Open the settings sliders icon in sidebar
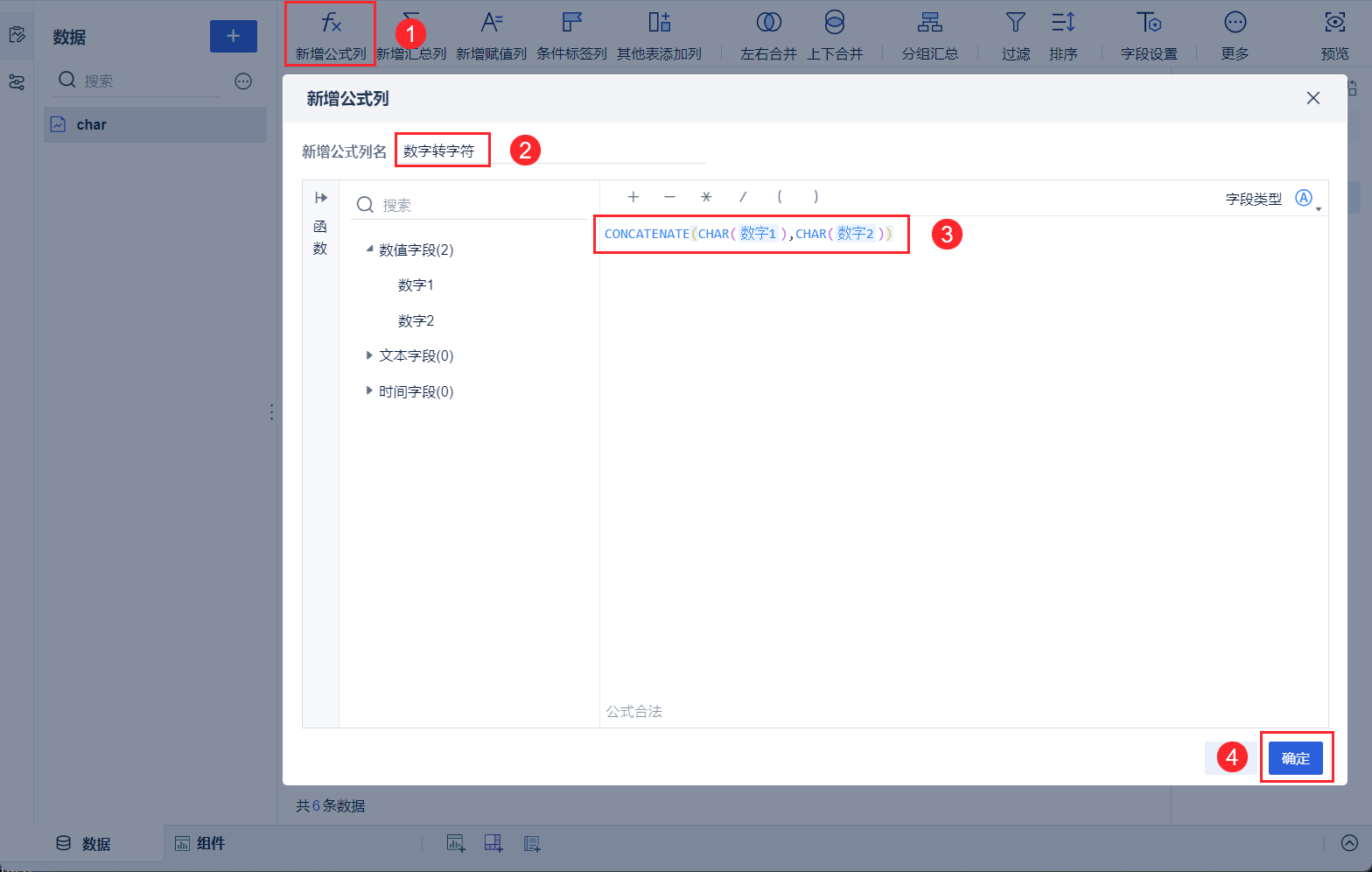 [17, 82]
